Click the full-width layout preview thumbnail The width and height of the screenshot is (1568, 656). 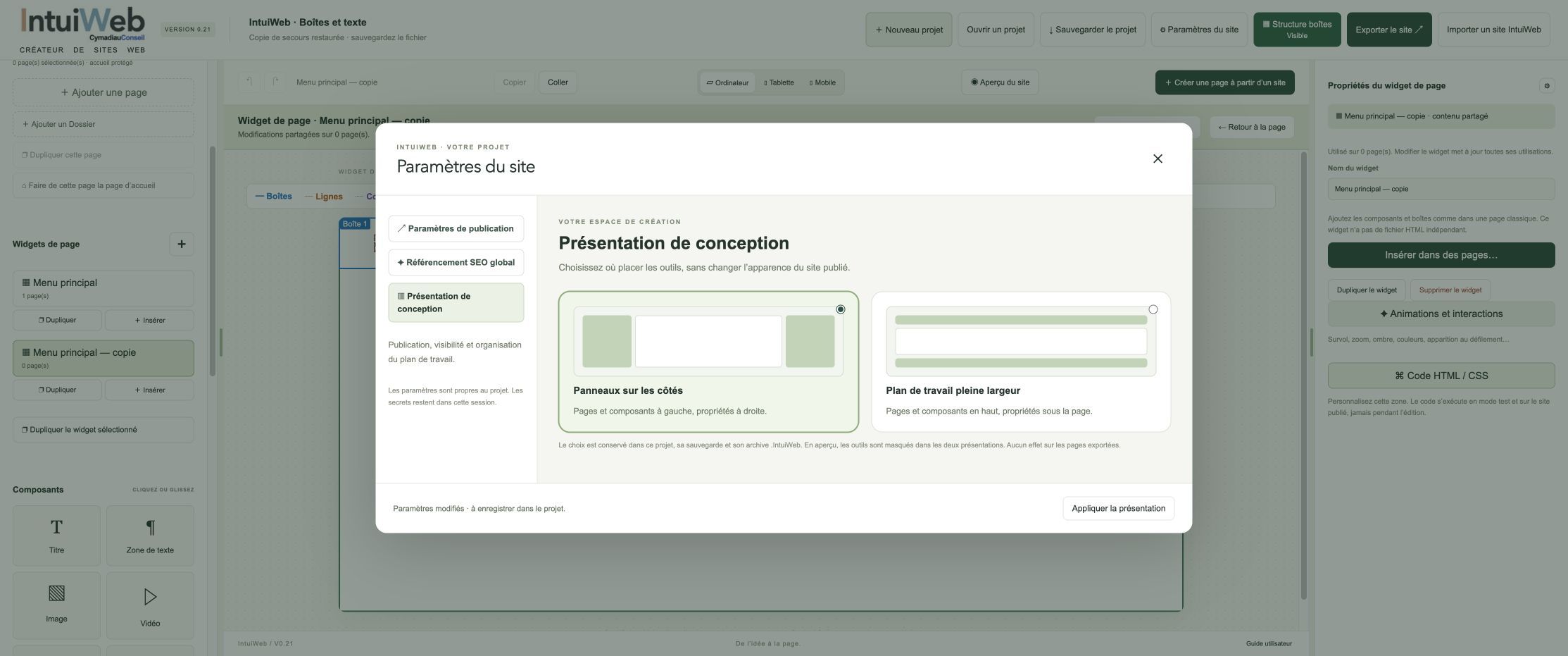pos(1021,341)
